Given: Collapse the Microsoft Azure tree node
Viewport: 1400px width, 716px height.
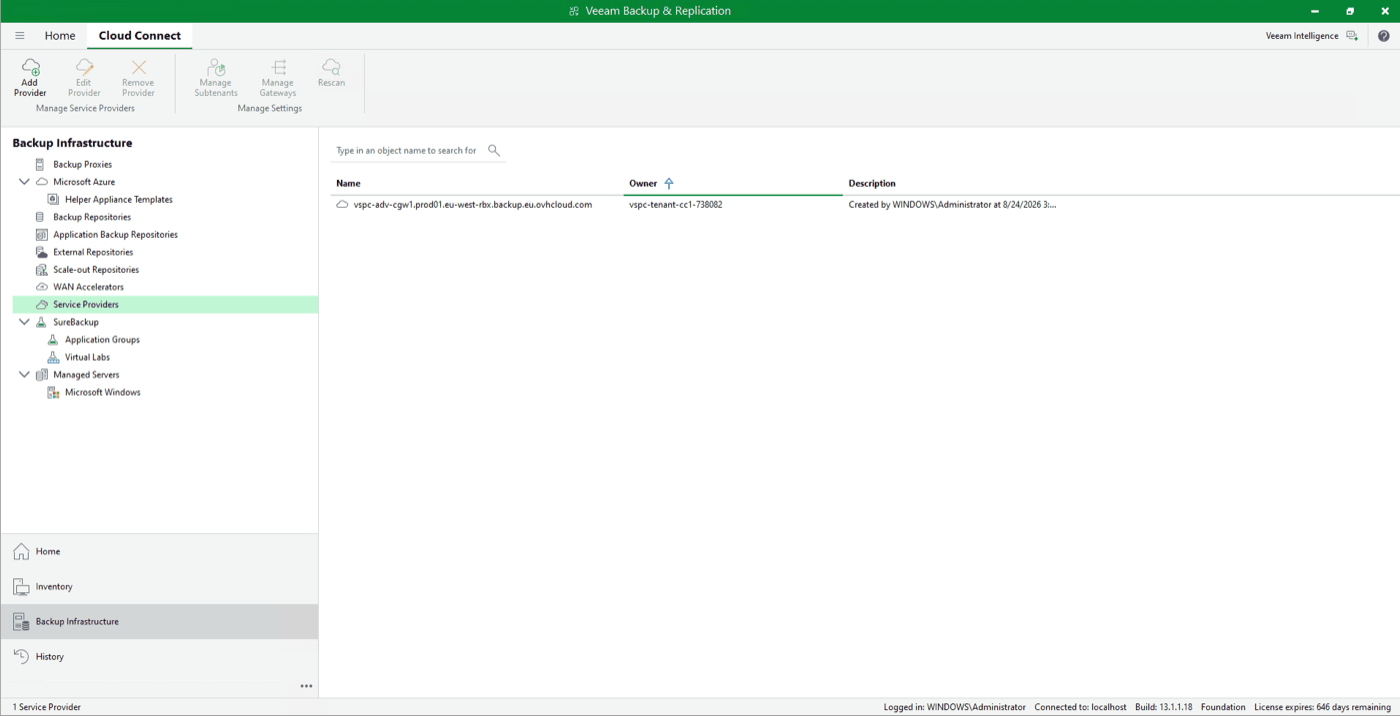Looking at the screenshot, I should pos(24,182).
